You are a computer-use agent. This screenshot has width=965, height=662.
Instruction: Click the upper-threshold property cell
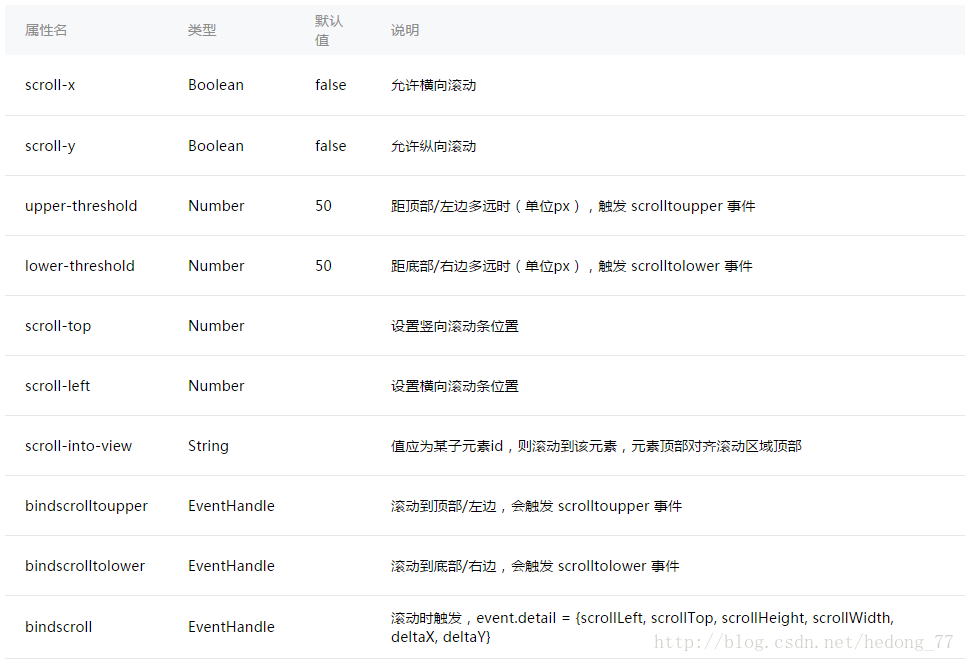(81, 206)
